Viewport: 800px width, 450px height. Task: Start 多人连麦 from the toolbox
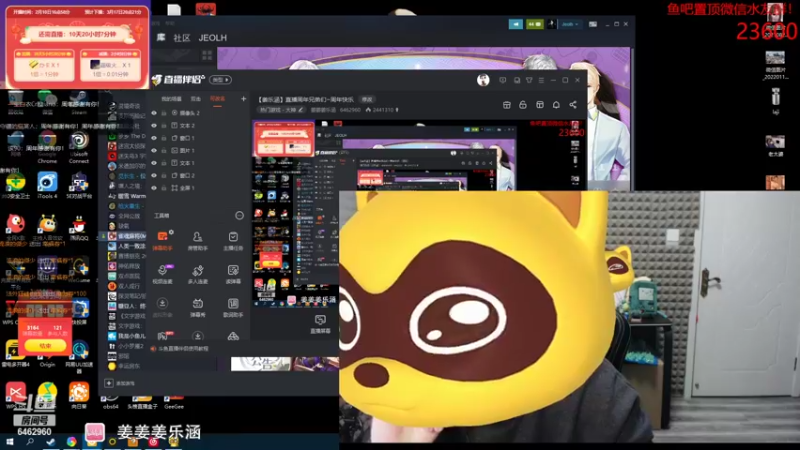tap(197, 274)
